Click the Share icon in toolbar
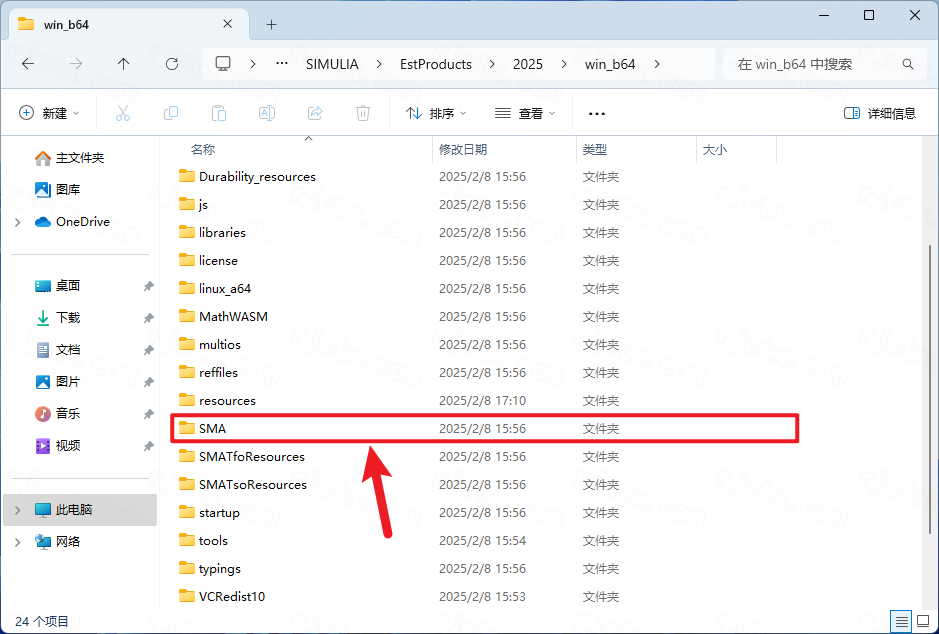 (315, 113)
